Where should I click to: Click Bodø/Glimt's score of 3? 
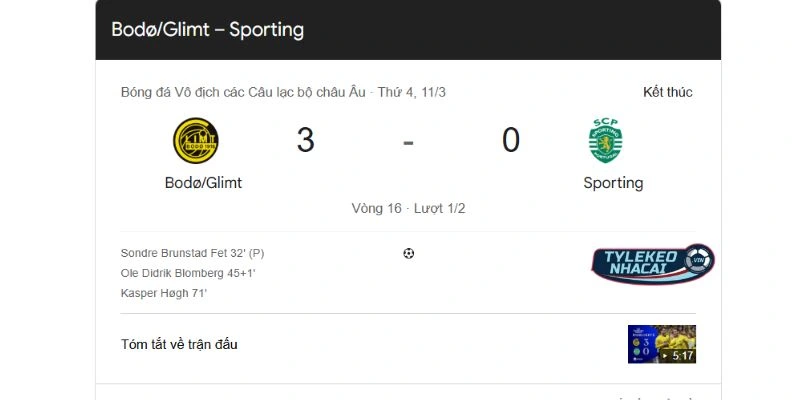point(305,140)
